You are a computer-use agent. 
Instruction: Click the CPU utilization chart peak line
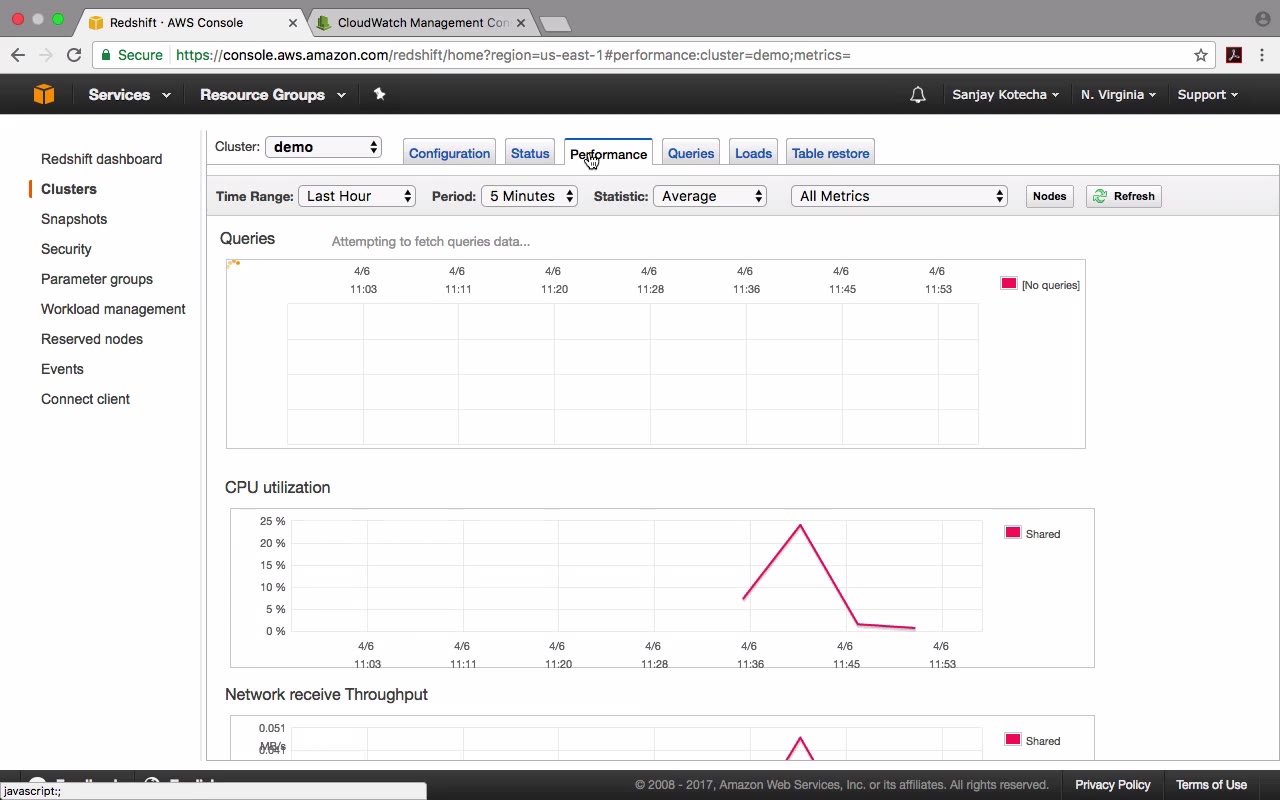click(x=800, y=526)
